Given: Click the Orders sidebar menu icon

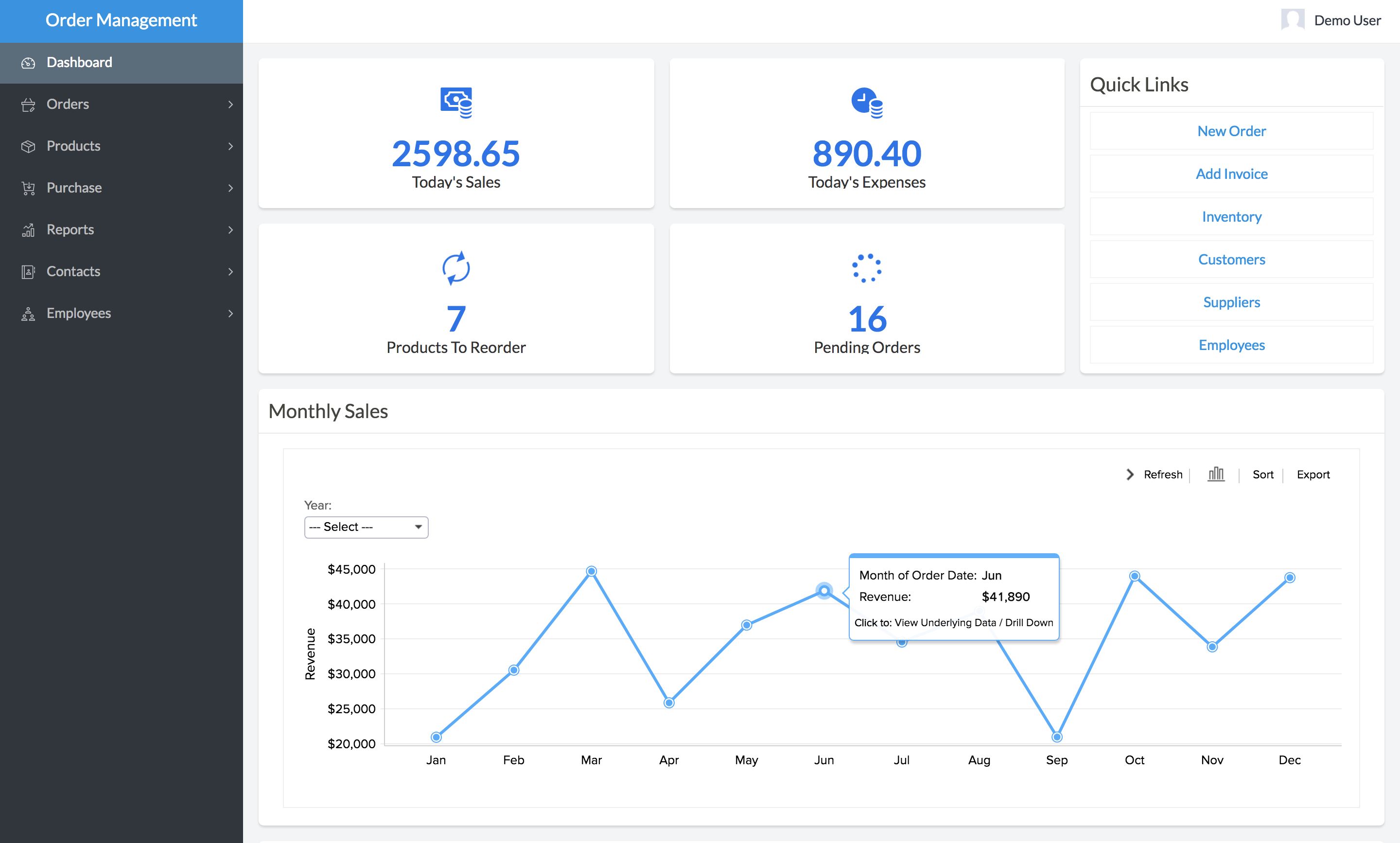Looking at the screenshot, I should (27, 103).
